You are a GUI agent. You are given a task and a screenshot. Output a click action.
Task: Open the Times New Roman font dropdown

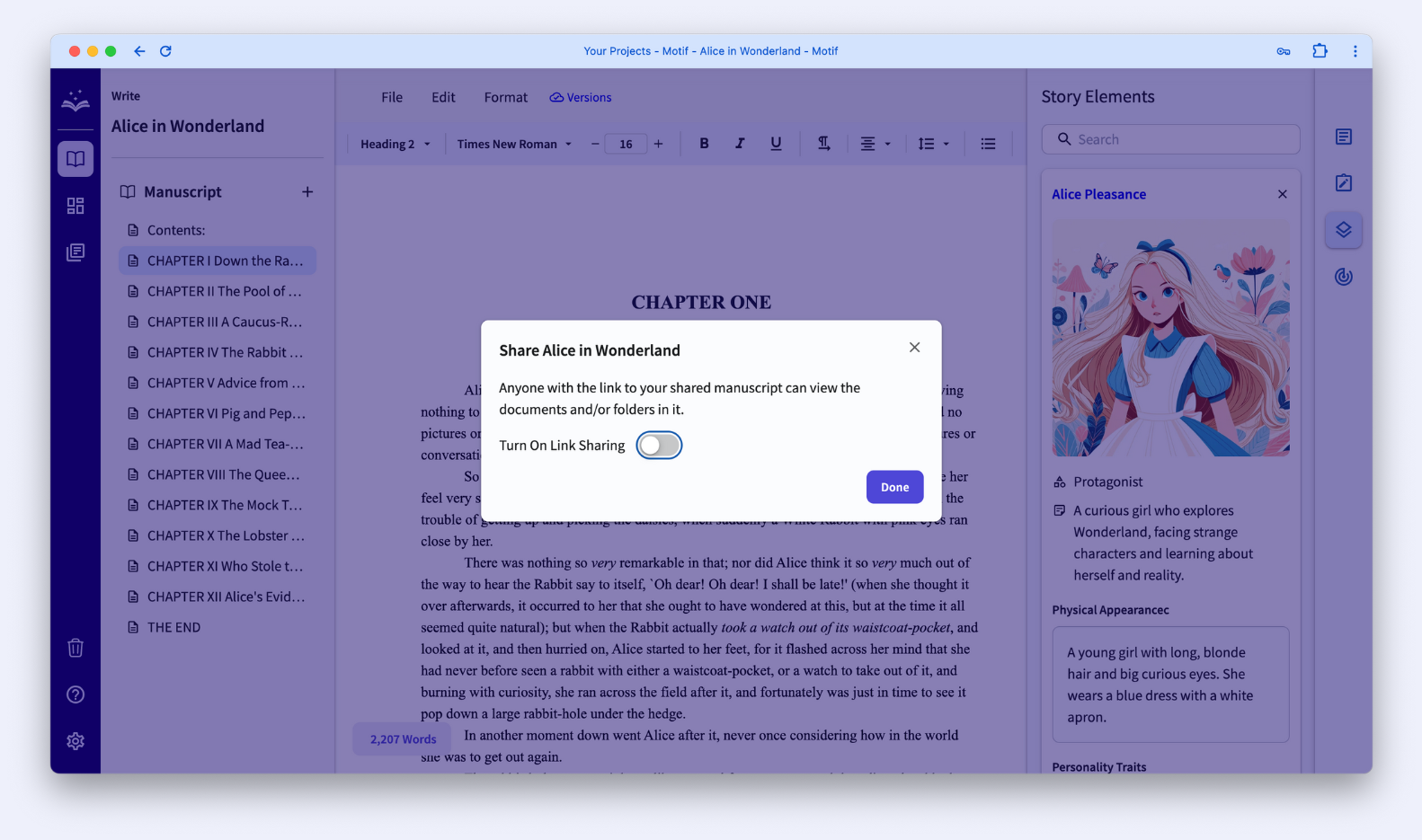[x=514, y=144]
